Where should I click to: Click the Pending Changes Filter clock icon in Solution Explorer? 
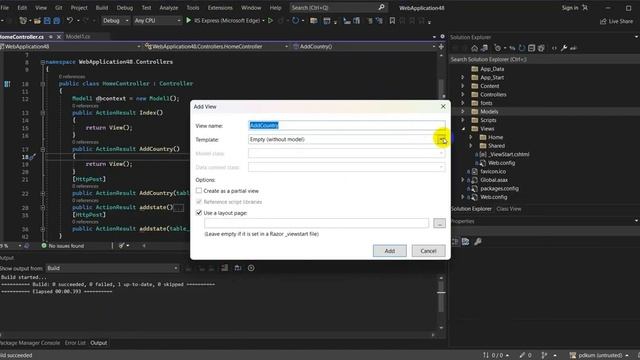click(498, 48)
